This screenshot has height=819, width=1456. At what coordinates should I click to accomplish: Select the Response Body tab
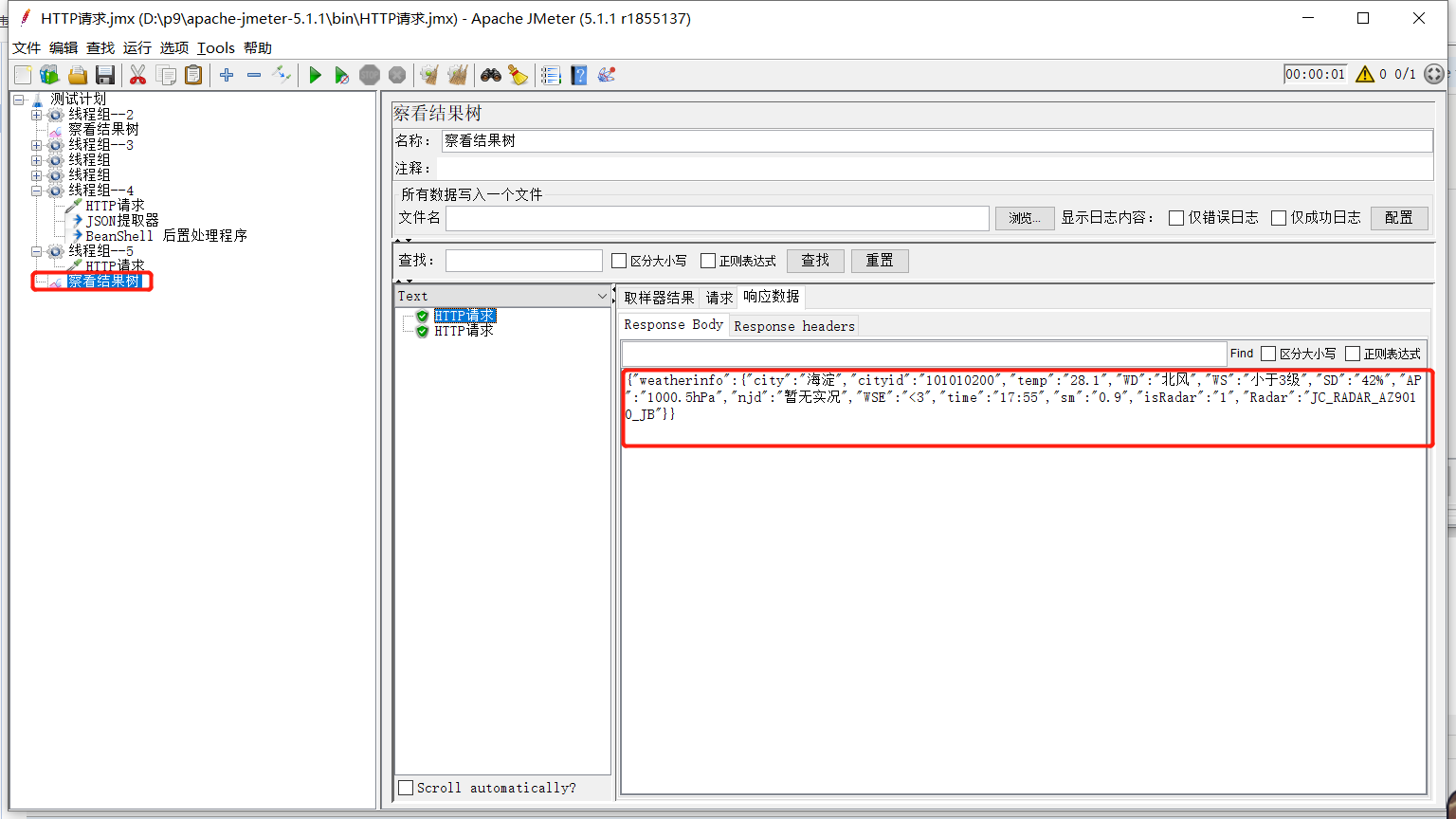[674, 325]
